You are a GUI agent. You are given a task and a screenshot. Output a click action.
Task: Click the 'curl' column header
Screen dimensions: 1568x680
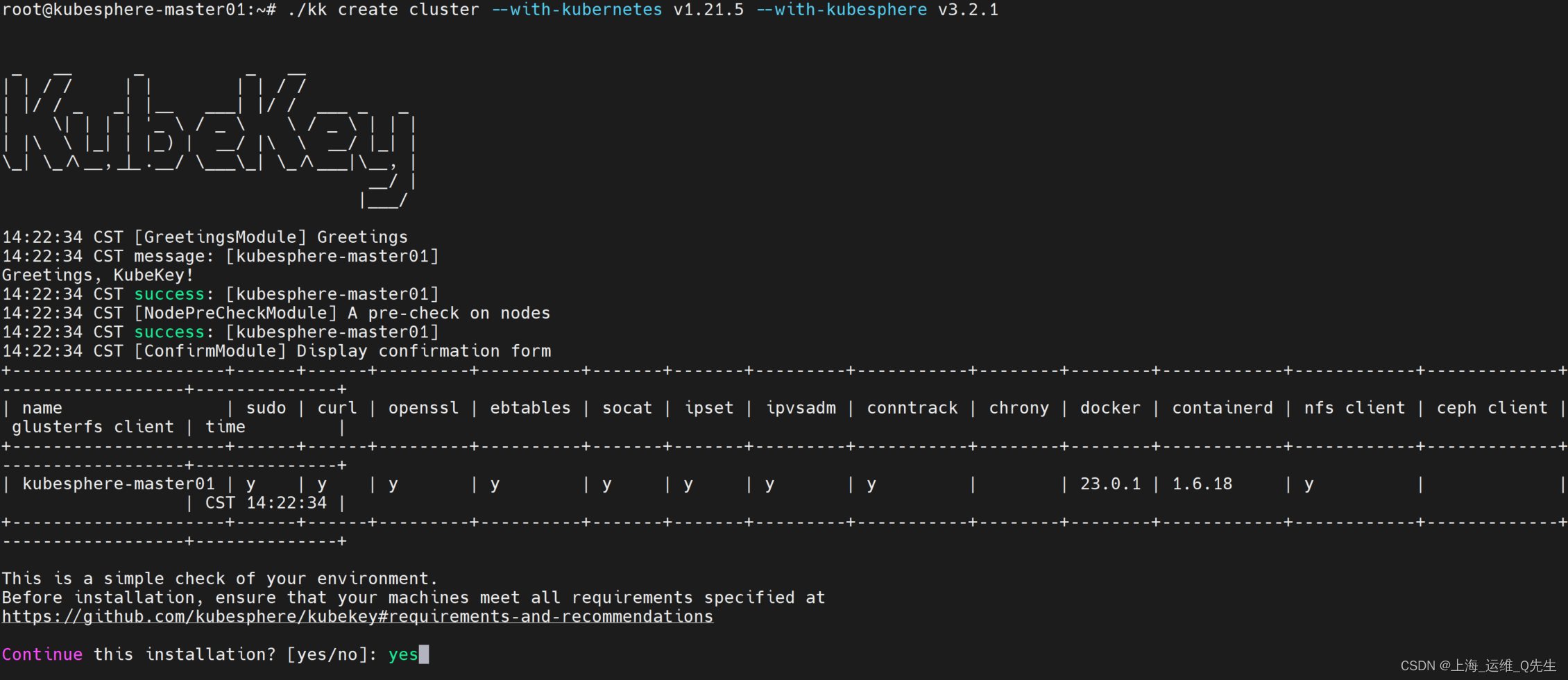click(337, 408)
